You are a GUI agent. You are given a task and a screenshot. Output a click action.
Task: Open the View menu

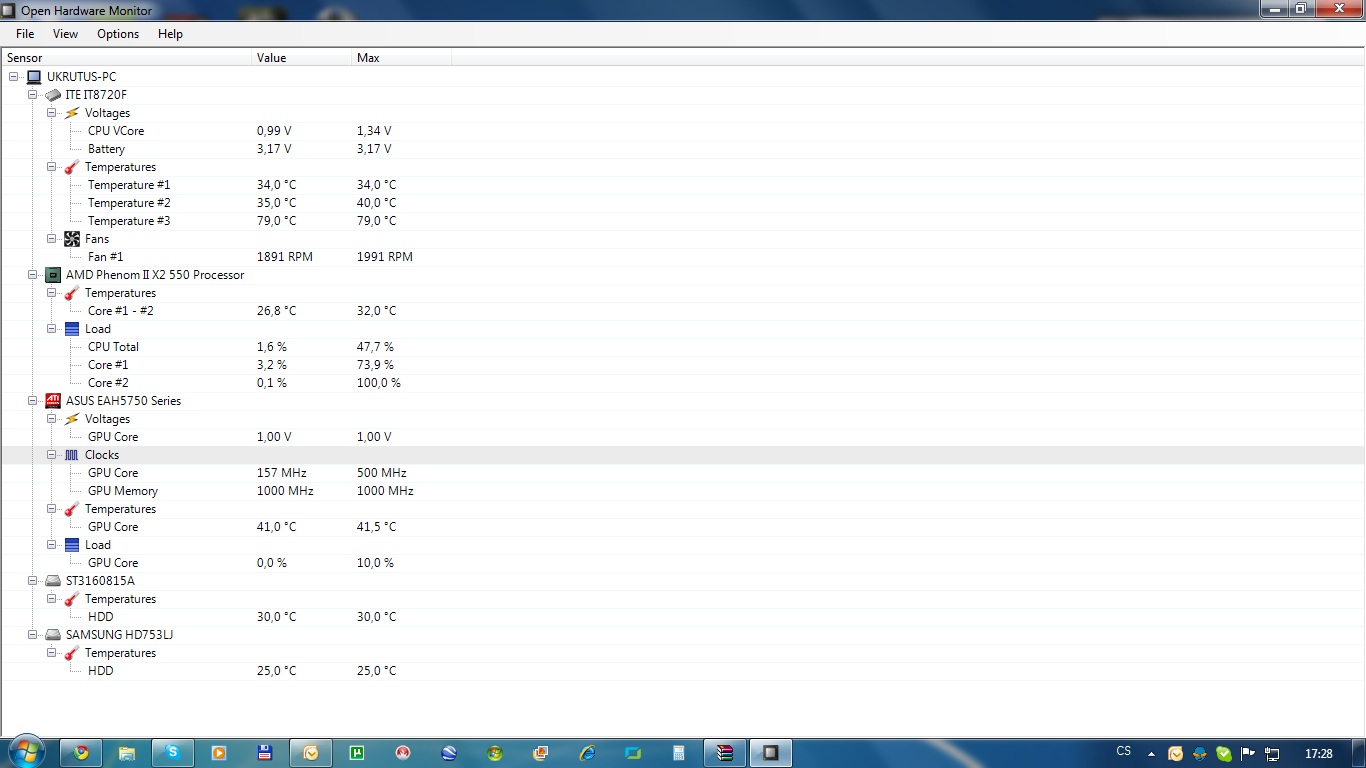tap(65, 34)
